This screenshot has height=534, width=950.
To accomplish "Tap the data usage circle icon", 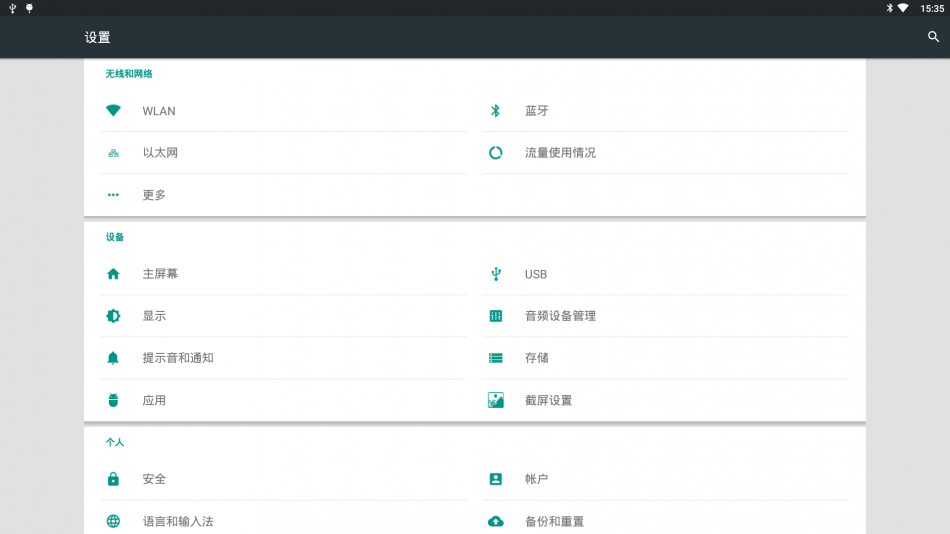I will tap(496, 153).
